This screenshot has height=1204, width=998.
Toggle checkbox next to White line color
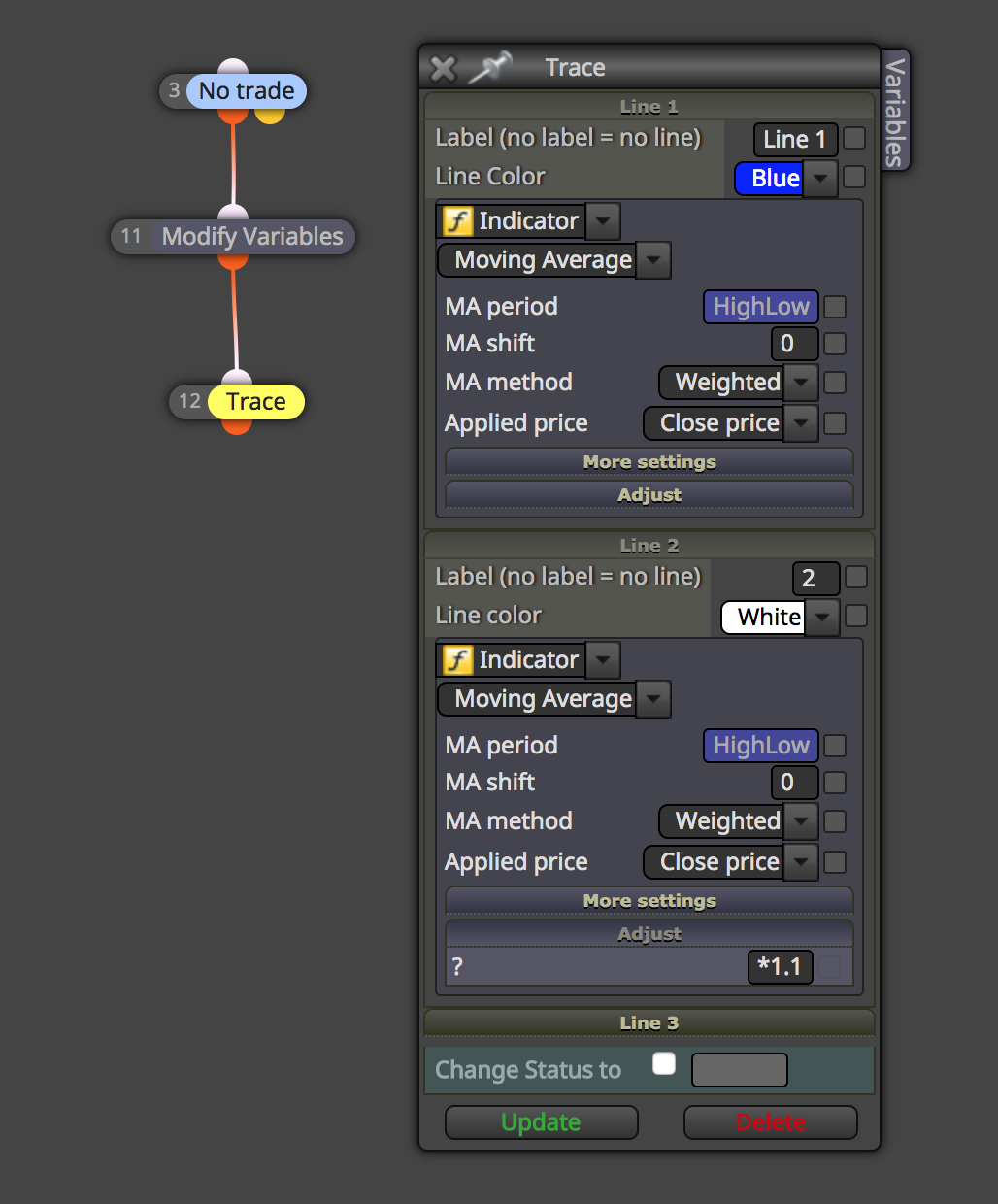tap(856, 616)
